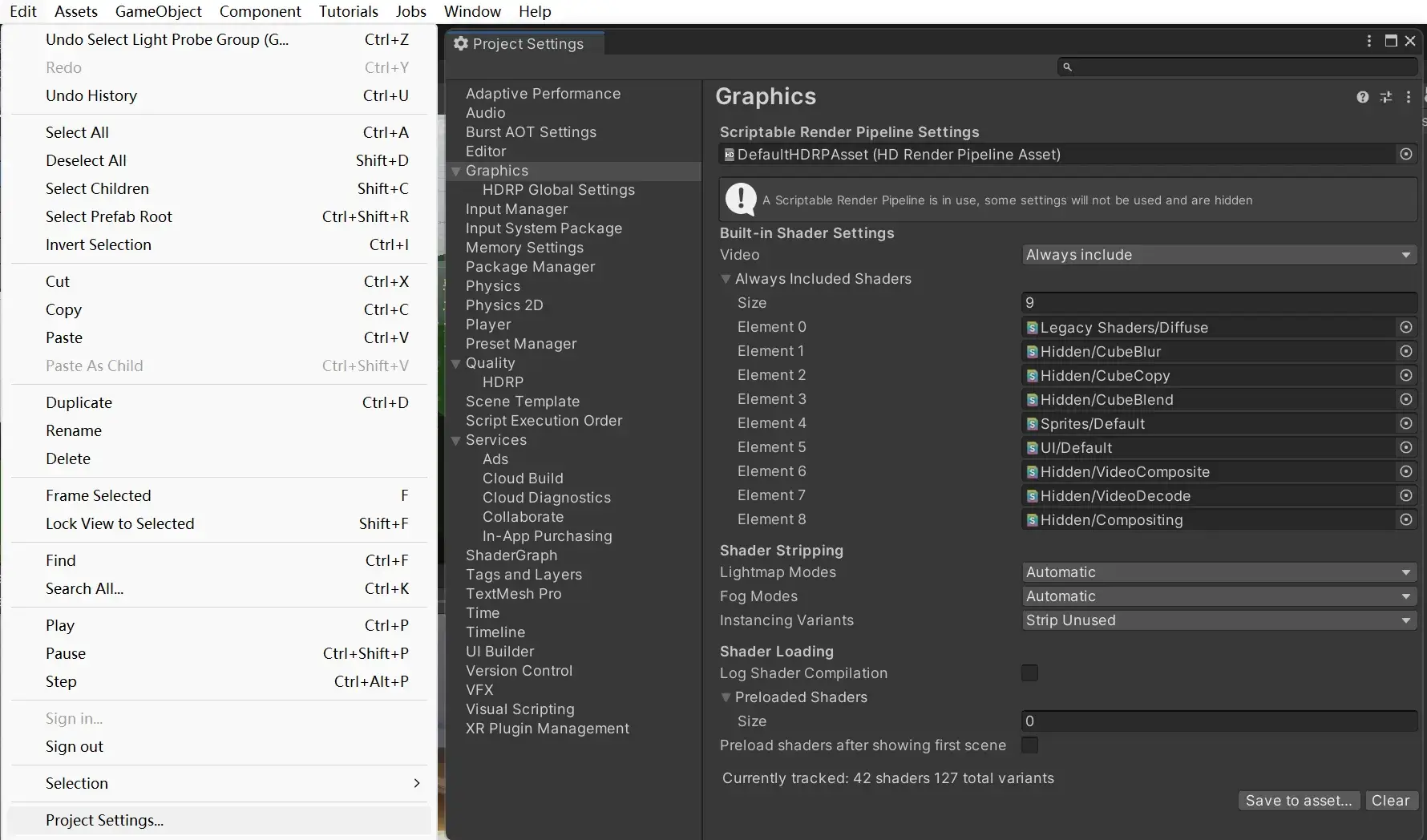
Task: Open the Graphics panel kebab menu
Action: tap(1409, 97)
